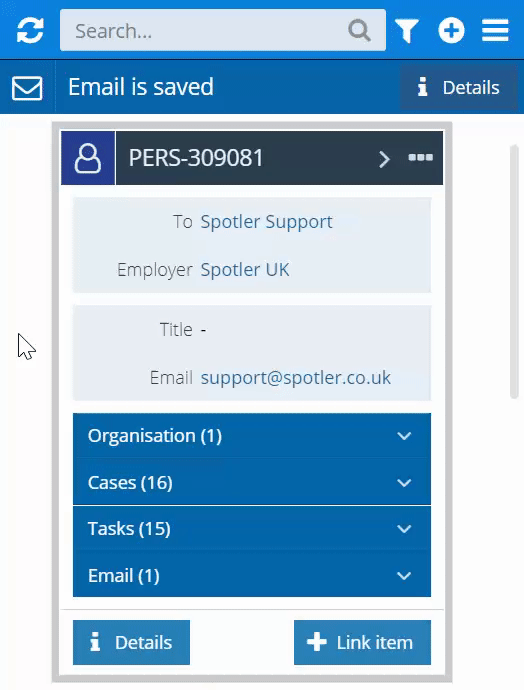Expand the Email (1) section
The image size is (524, 690).
click(x=252, y=575)
